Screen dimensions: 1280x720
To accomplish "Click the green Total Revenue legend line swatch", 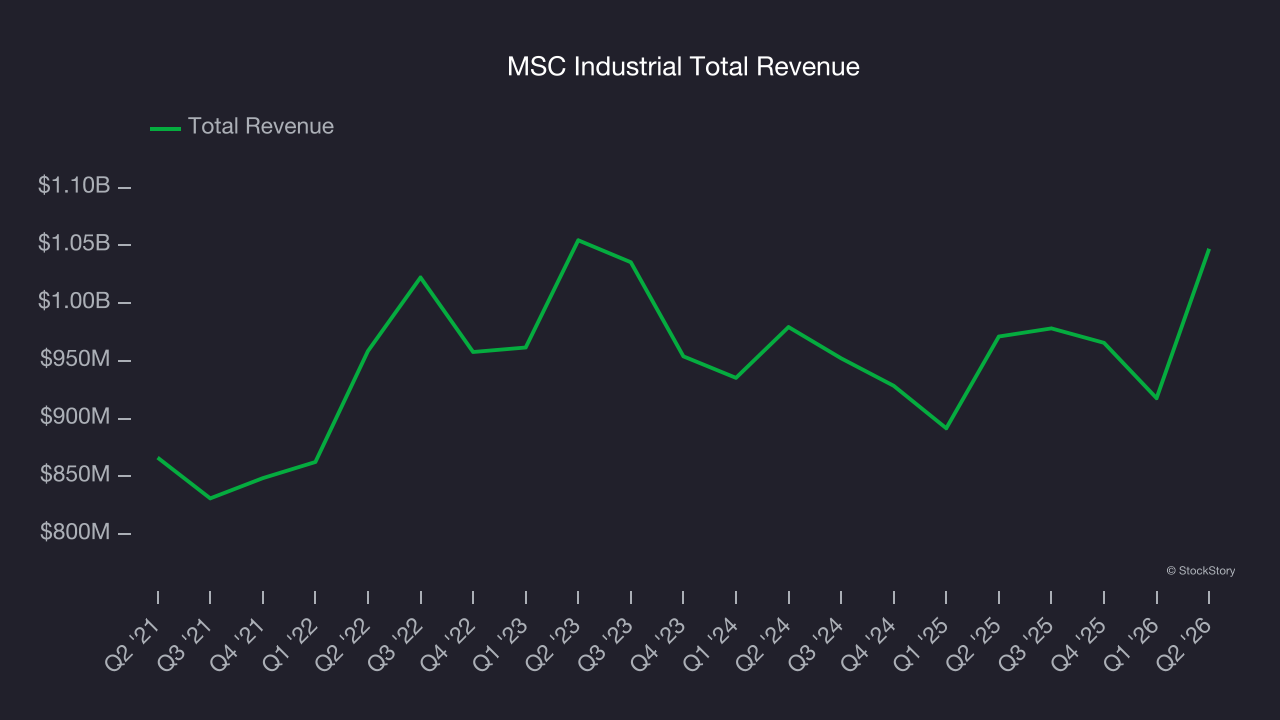I will click(x=165, y=128).
